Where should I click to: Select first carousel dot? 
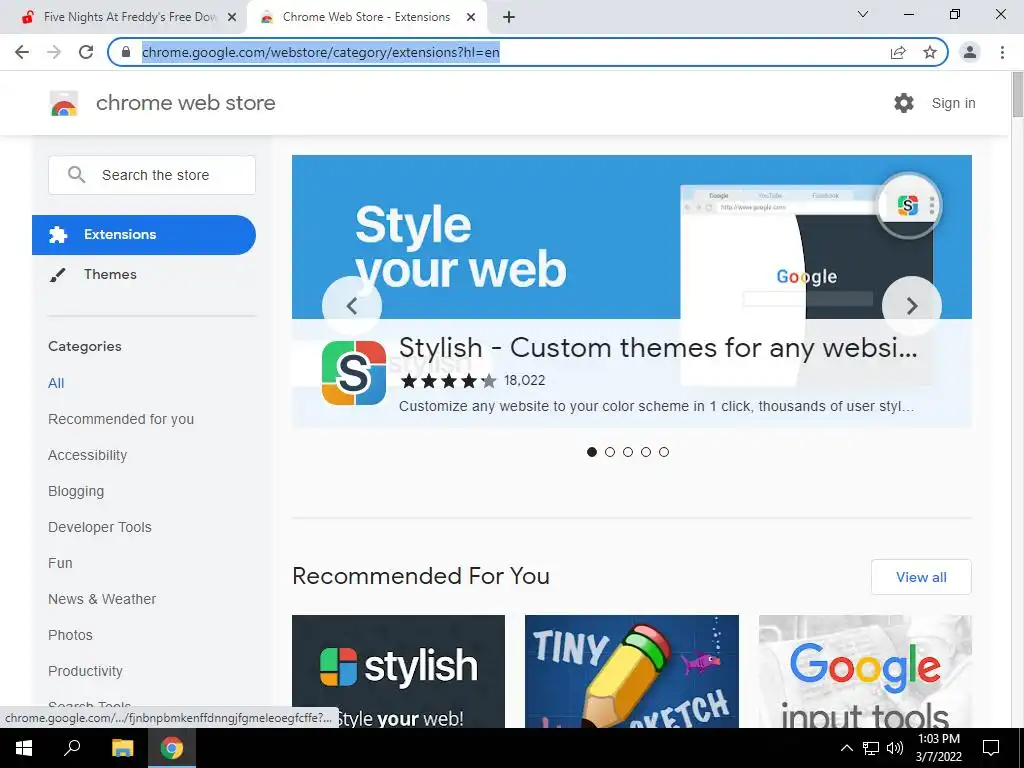[592, 452]
